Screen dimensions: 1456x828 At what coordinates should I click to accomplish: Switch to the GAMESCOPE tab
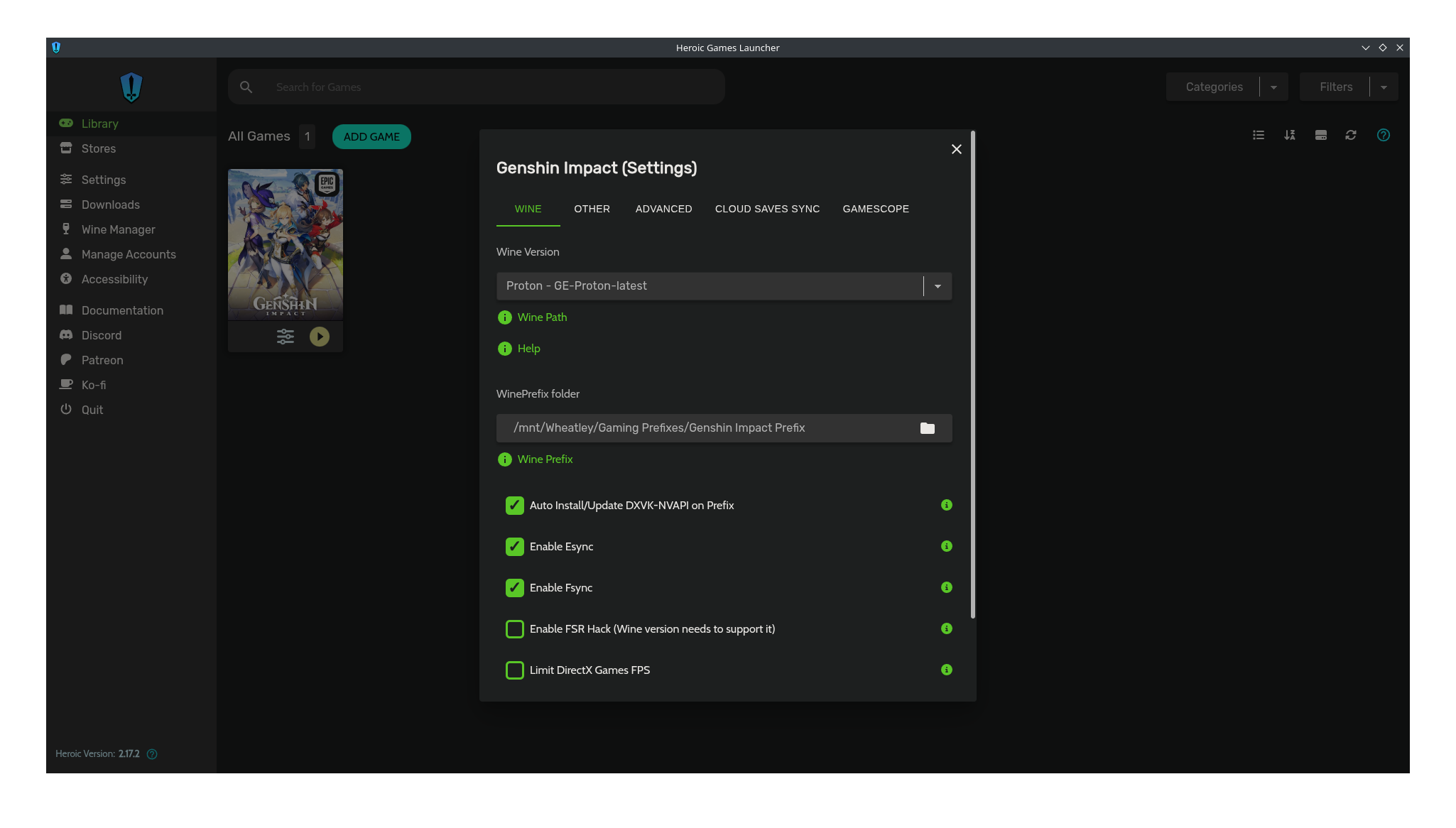coord(876,209)
